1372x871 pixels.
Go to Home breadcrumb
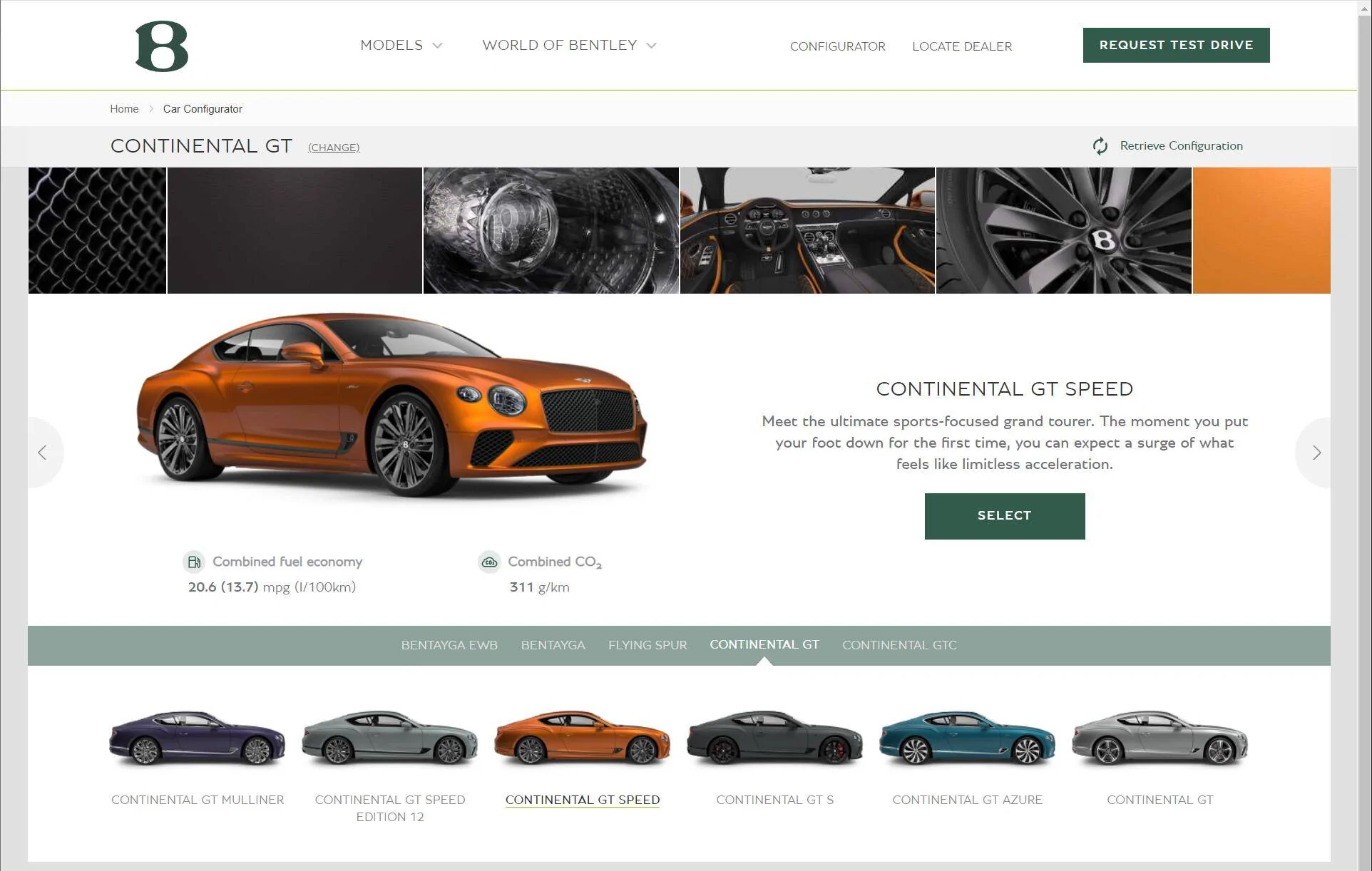(124, 109)
